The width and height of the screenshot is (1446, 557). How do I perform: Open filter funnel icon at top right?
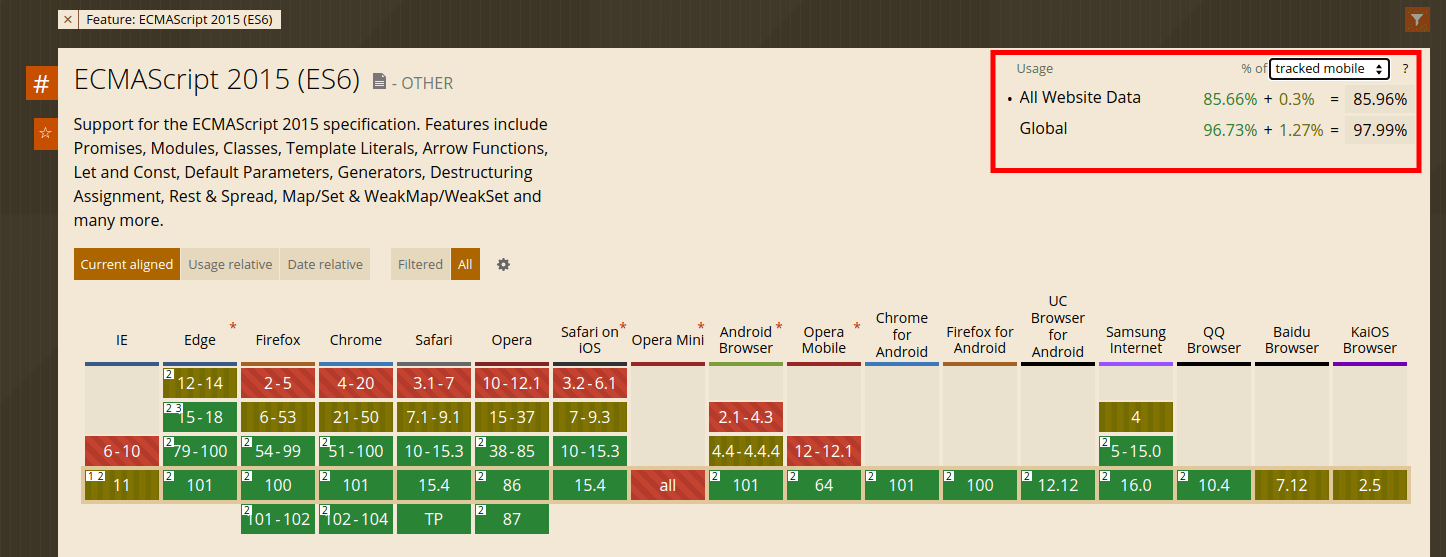click(x=1416, y=19)
